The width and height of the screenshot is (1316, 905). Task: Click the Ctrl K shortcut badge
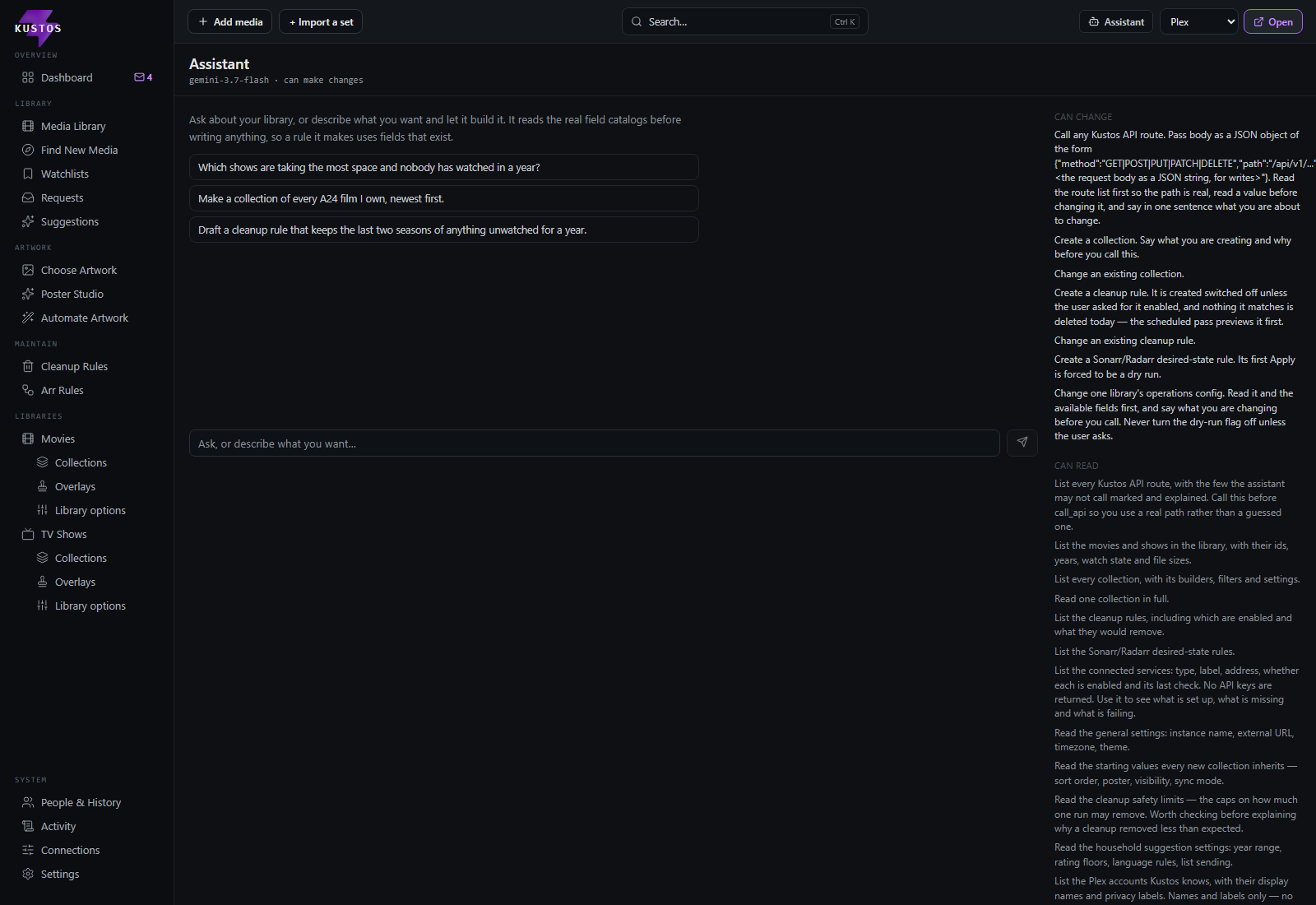tap(845, 22)
